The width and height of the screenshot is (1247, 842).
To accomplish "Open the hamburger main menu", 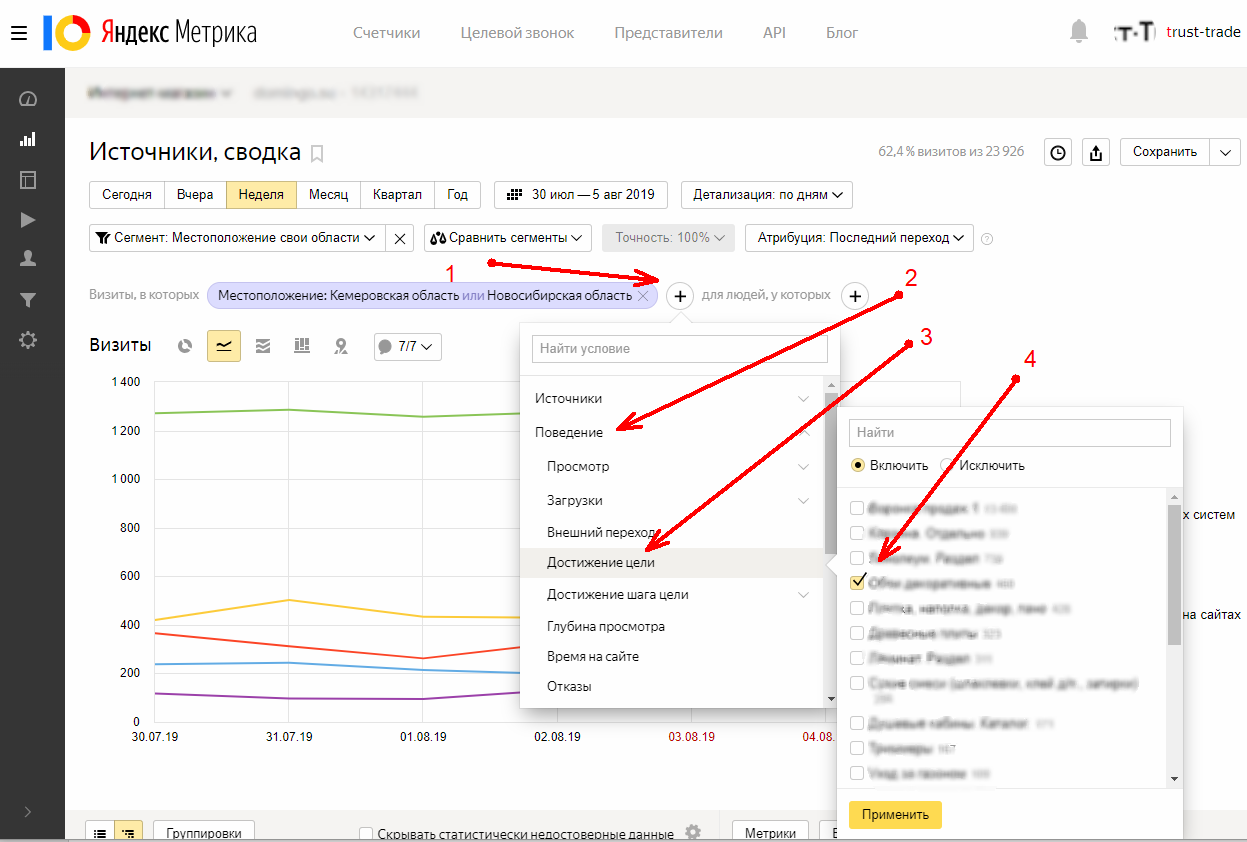I will (x=18, y=33).
